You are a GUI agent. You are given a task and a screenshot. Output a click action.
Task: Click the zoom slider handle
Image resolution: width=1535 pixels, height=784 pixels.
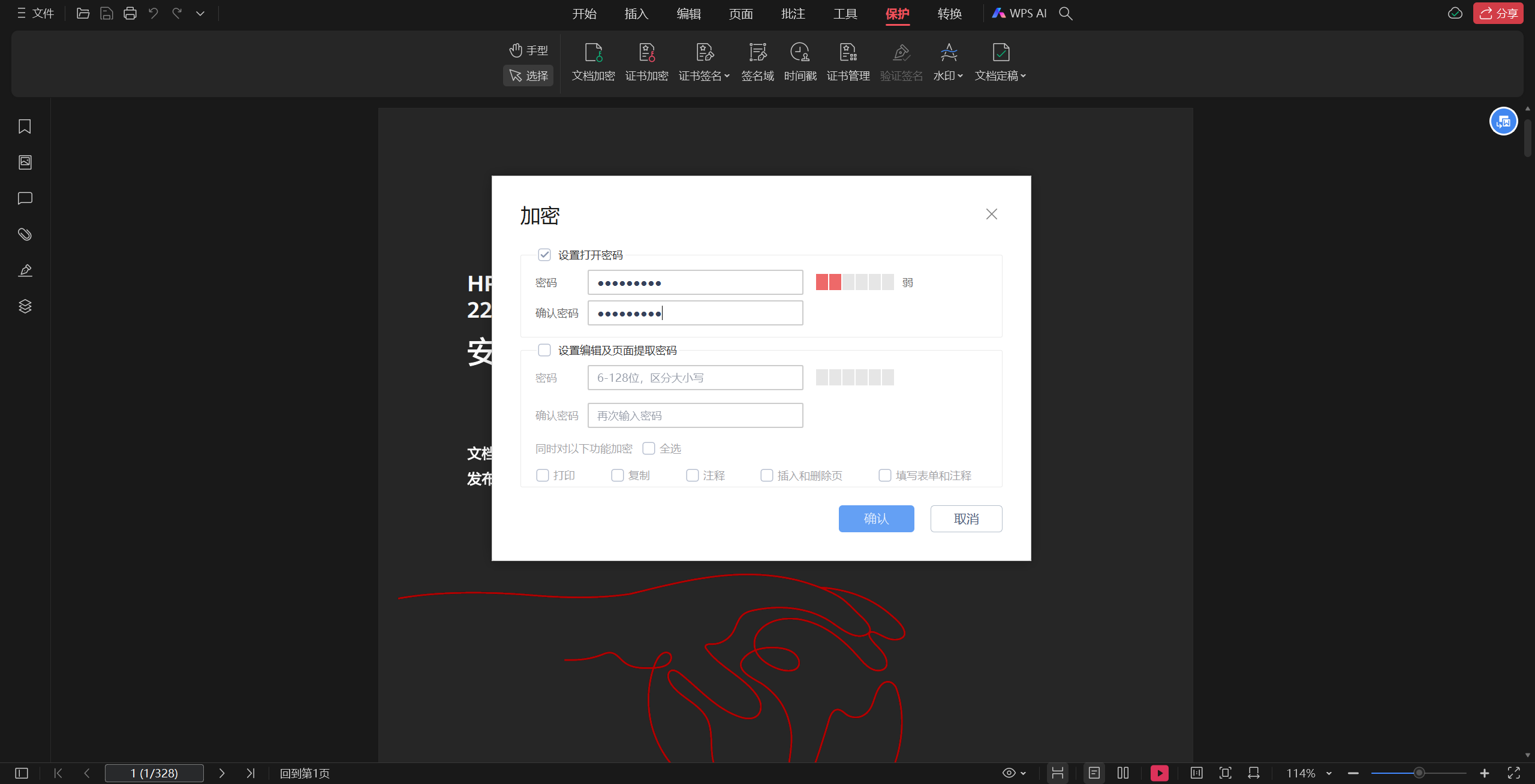[x=1419, y=773]
